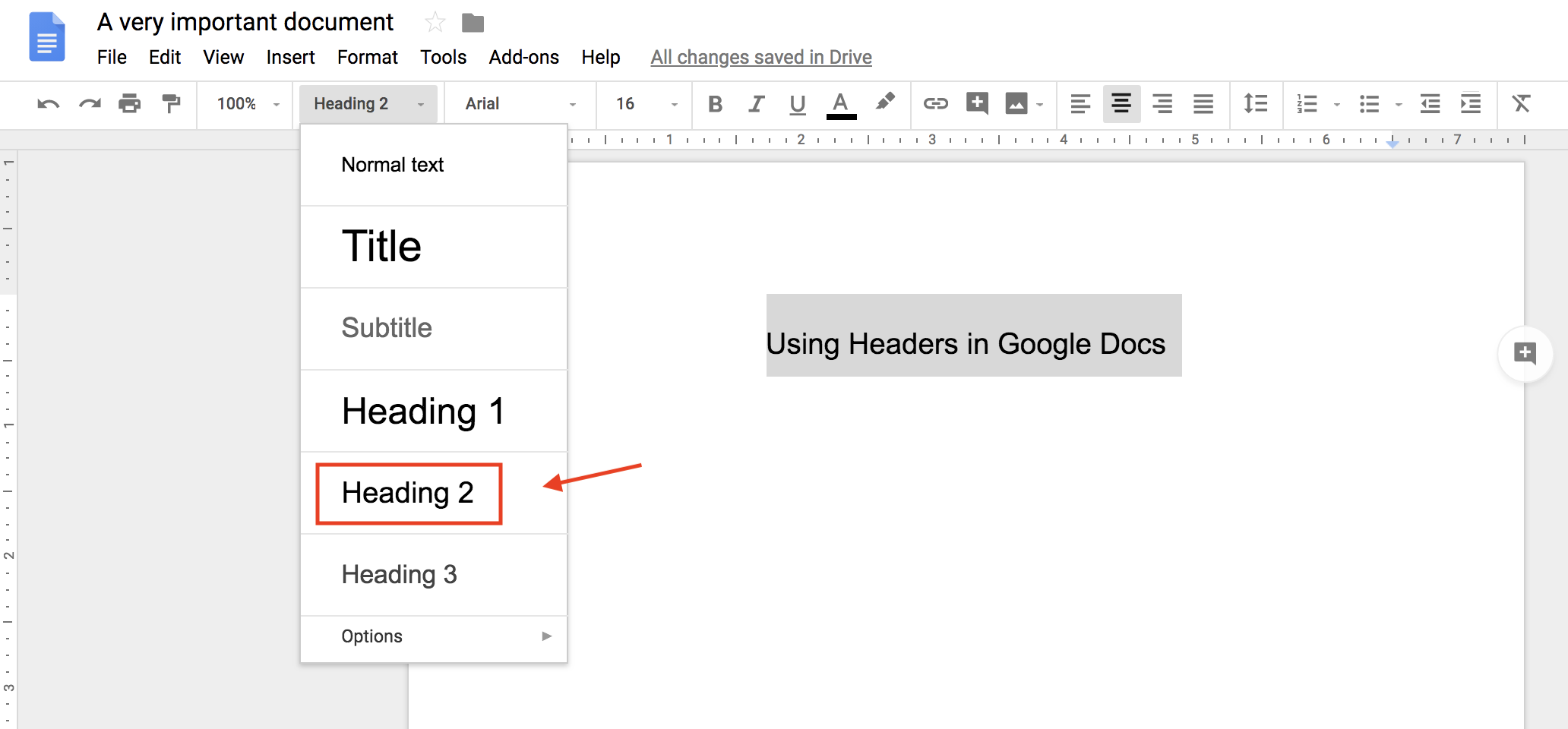Apply the Subtitle style
This screenshot has width=1568, height=729.
tap(434, 329)
